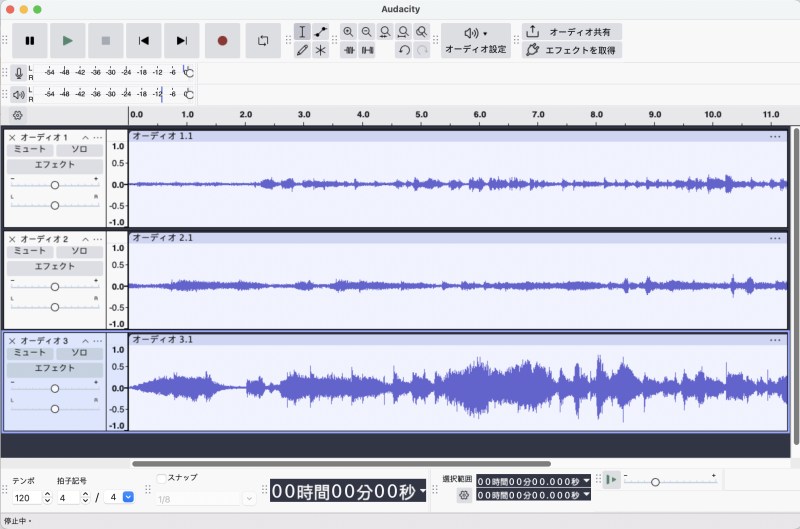This screenshot has height=529, width=800.
Task: Open the time signature denominator dropdown
Action: (128, 497)
